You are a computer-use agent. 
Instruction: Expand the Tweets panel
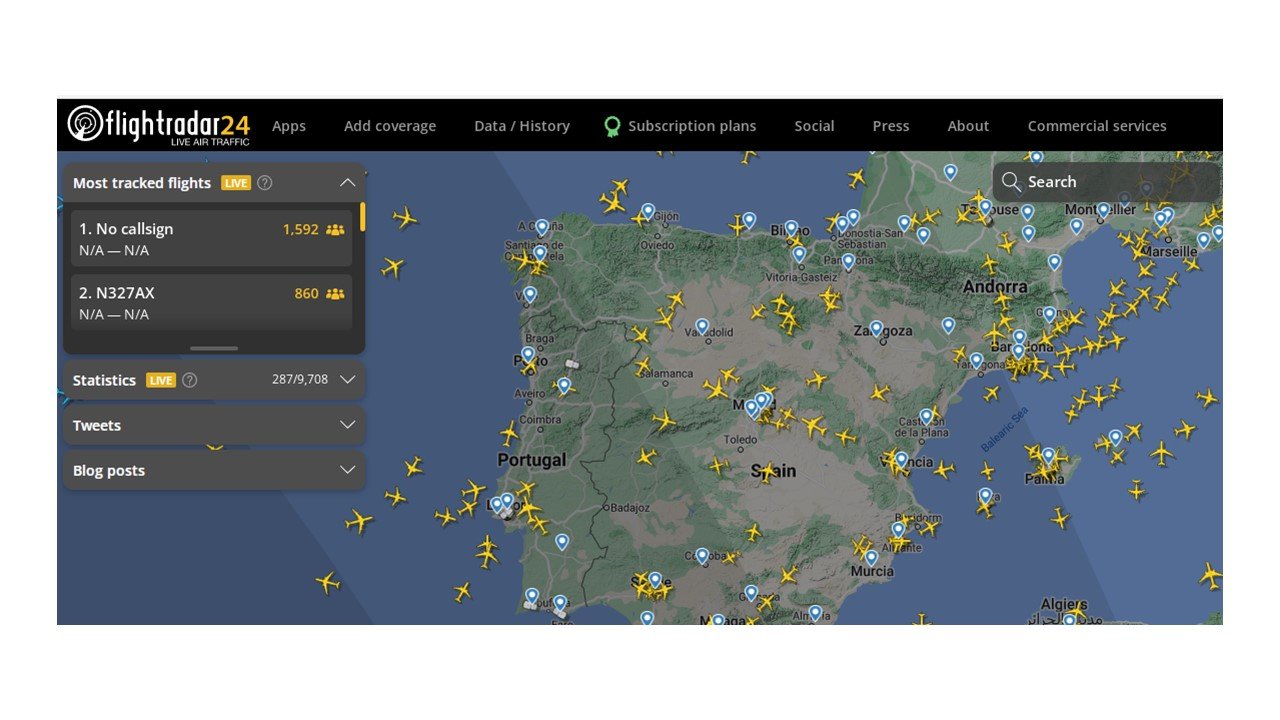(347, 425)
